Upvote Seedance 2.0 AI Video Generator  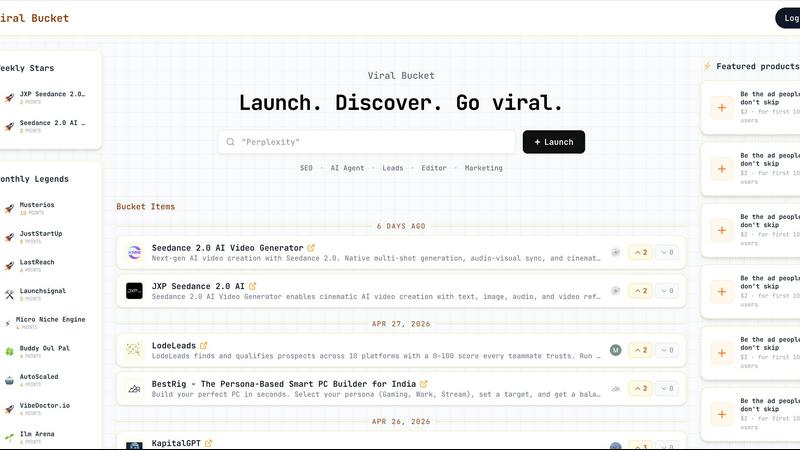tap(640, 252)
